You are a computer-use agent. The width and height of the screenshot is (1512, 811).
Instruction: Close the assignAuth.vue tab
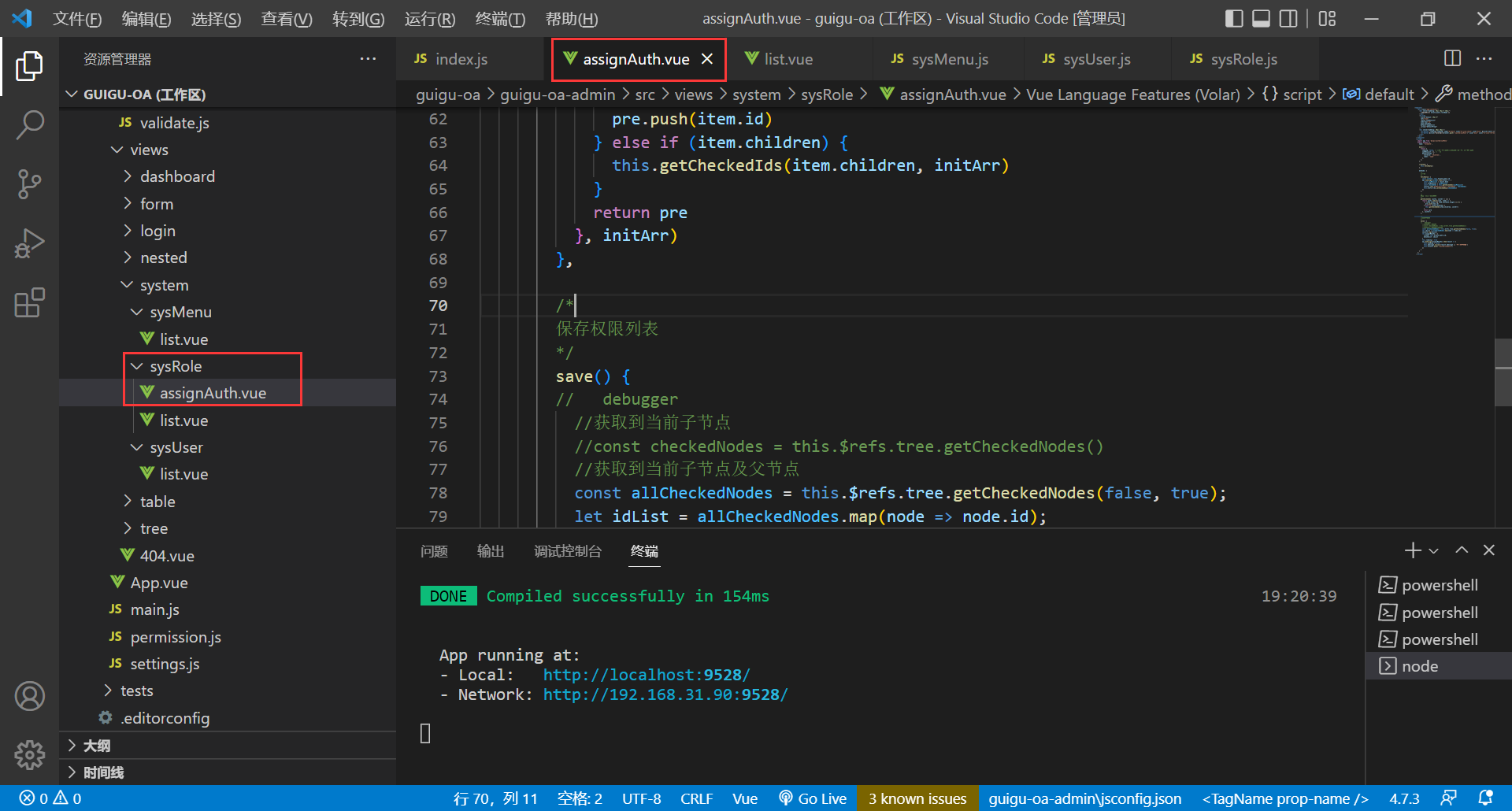707,59
